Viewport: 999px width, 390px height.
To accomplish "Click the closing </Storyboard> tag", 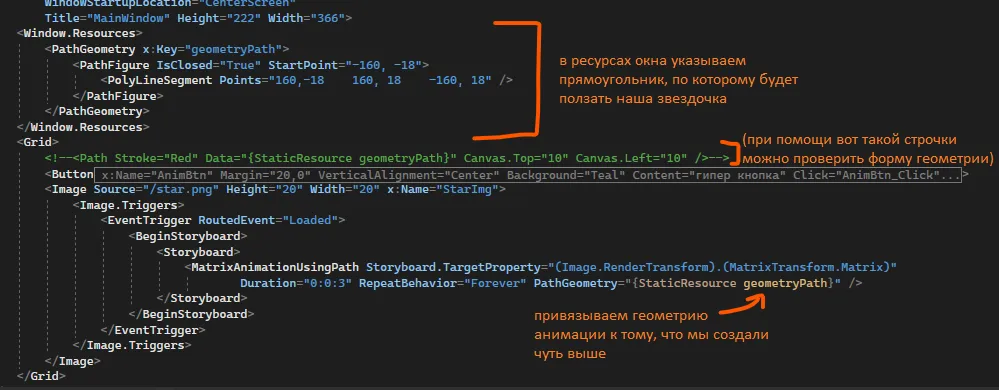I will click(202, 298).
